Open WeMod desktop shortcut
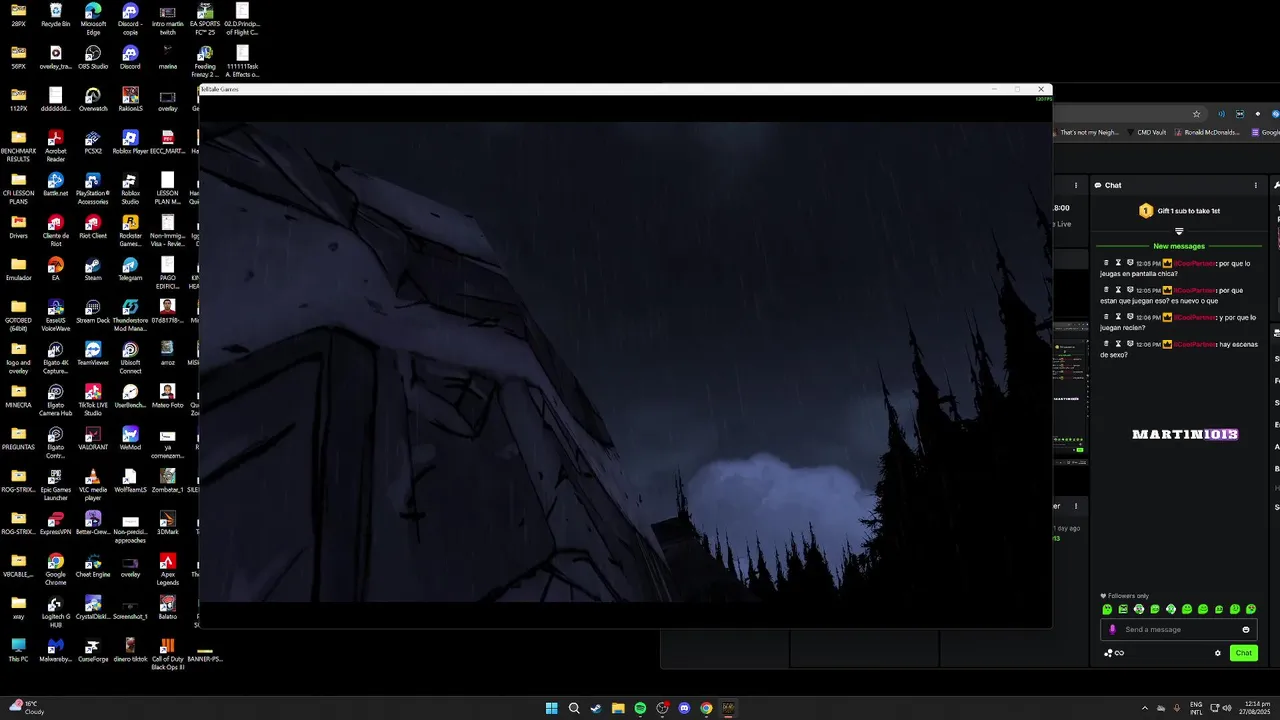The image size is (1280, 720). point(130,437)
